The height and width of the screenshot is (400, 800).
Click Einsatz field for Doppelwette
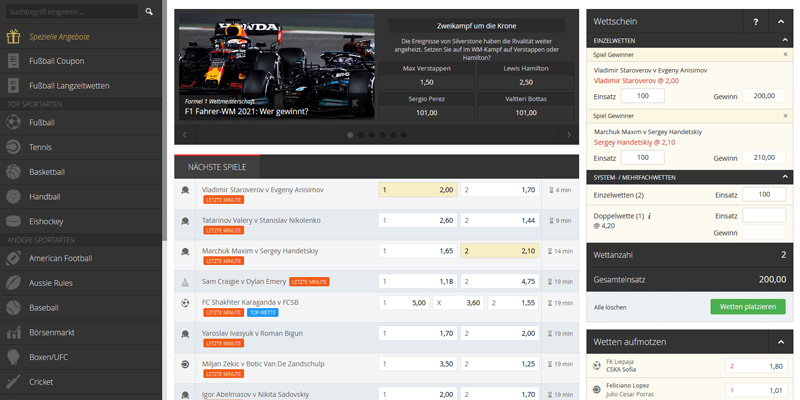764,215
